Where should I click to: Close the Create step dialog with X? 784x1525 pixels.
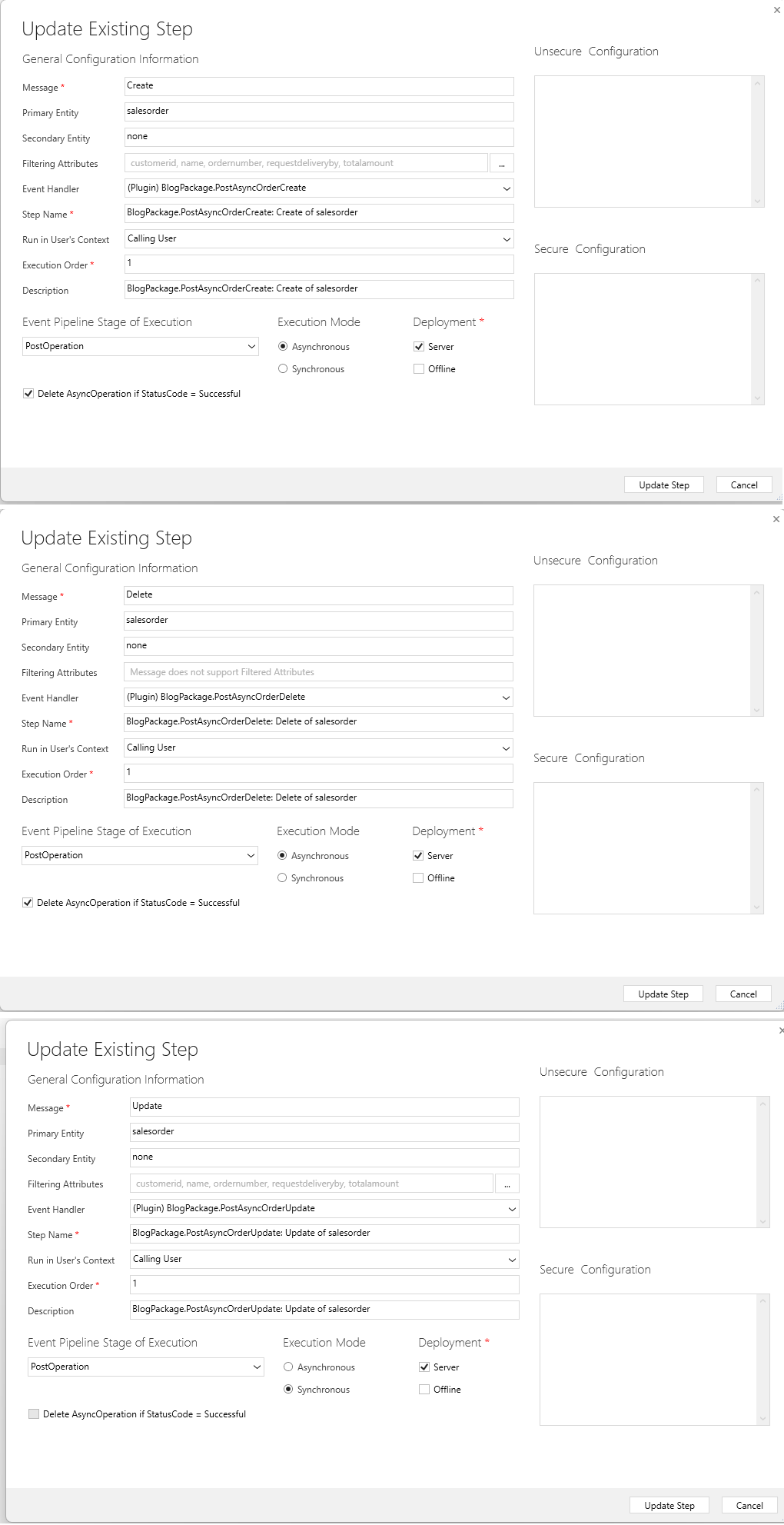click(x=776, y=10)
